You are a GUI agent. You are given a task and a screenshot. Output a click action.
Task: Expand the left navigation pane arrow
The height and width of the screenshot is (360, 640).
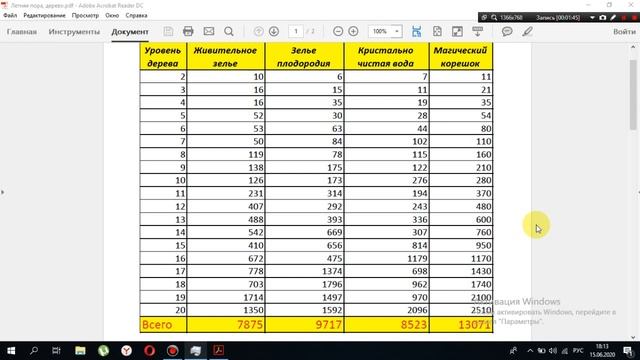[x=2, y=192]
